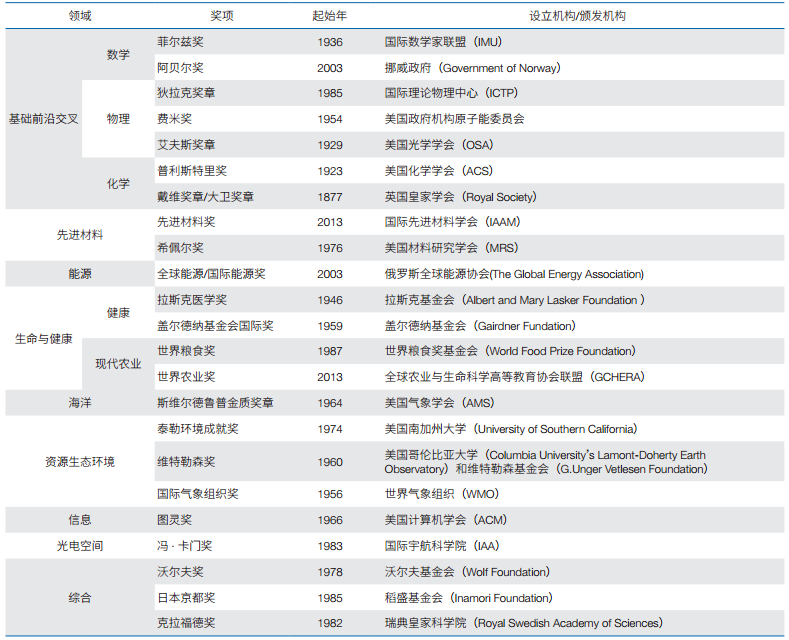
Task: Select the 生命与健康 category cell
Action: 44,339
